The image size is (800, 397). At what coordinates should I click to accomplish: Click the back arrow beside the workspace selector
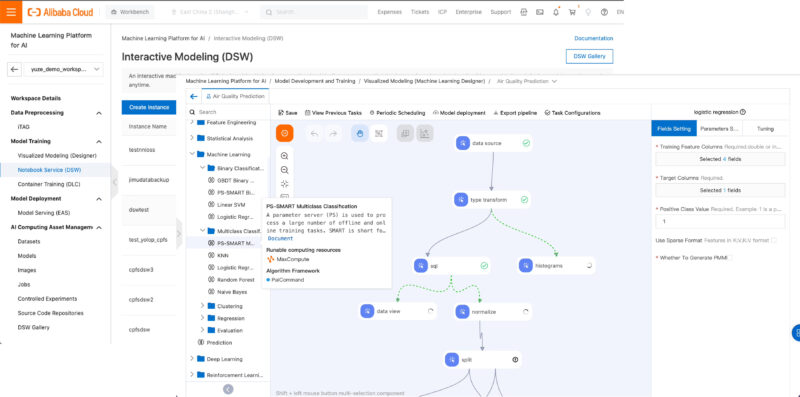(15, 69)
